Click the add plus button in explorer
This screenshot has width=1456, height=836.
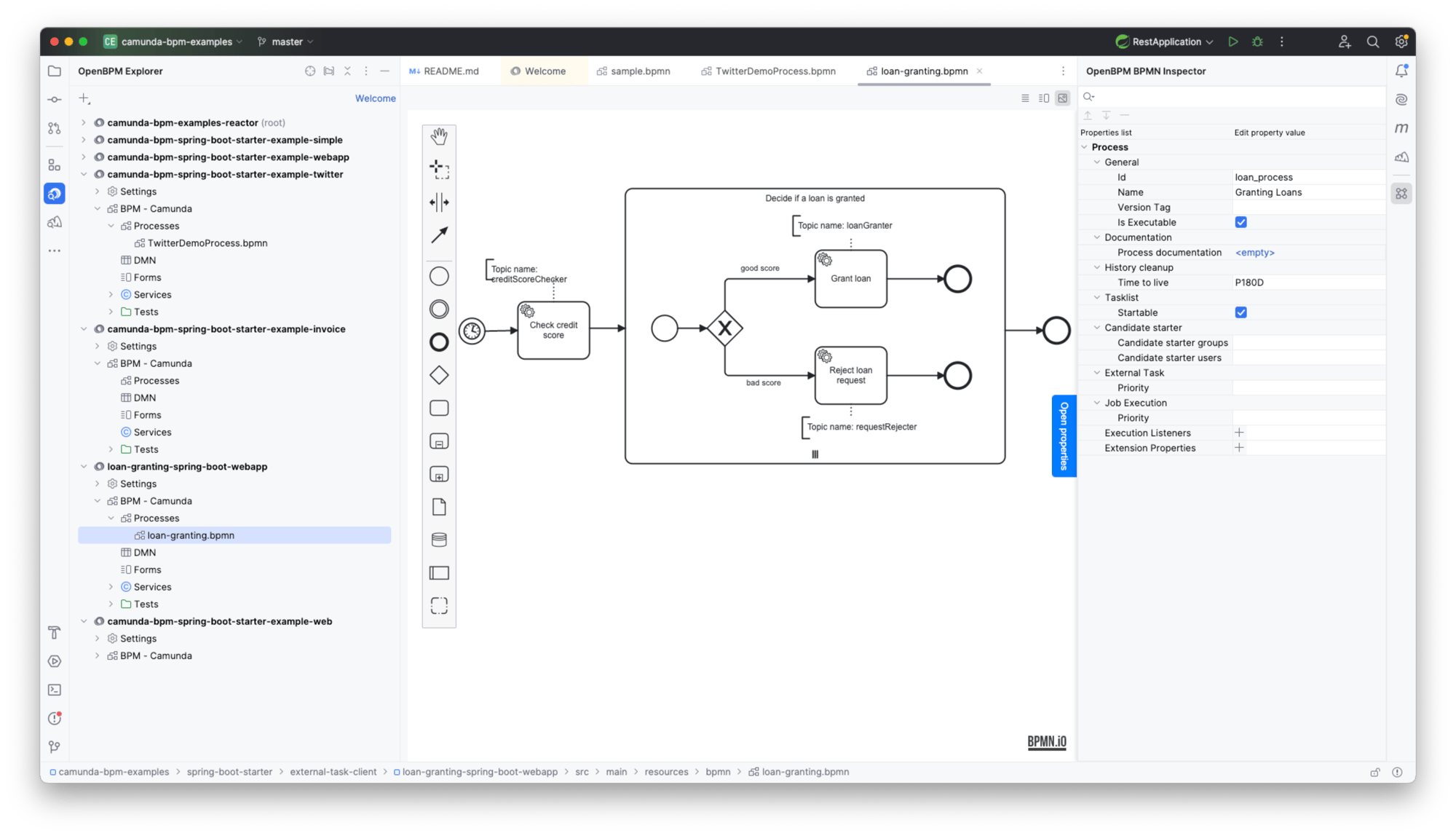[x=84, y=98]
